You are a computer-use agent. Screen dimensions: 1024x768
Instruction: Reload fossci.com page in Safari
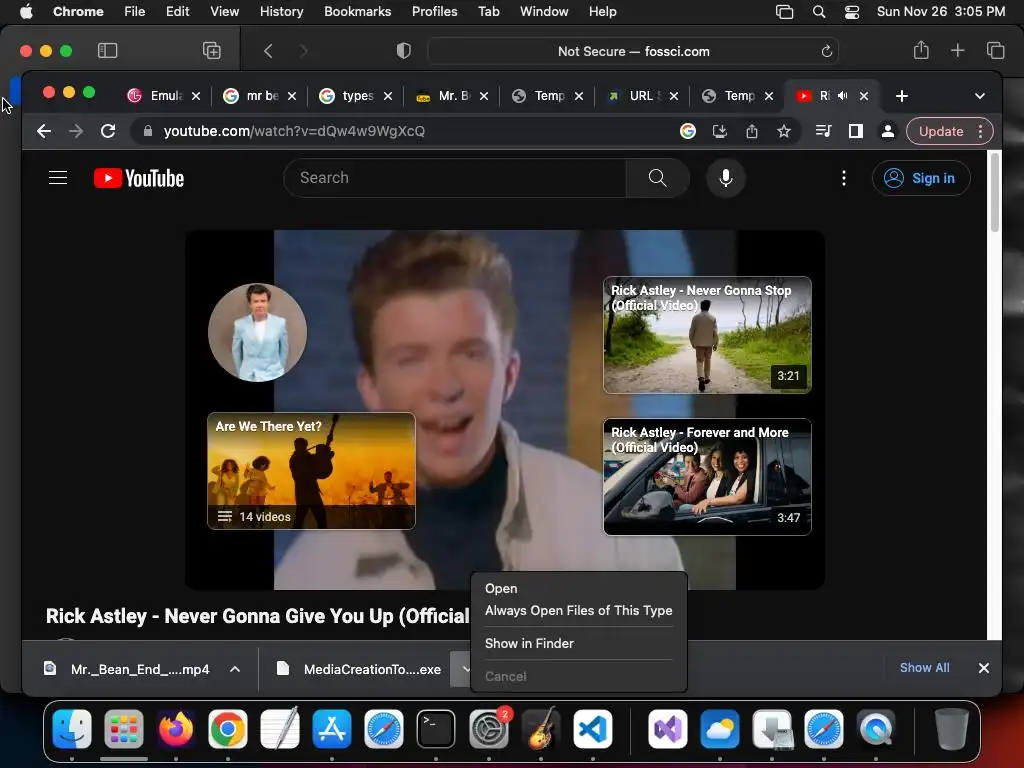pos(826,52)
